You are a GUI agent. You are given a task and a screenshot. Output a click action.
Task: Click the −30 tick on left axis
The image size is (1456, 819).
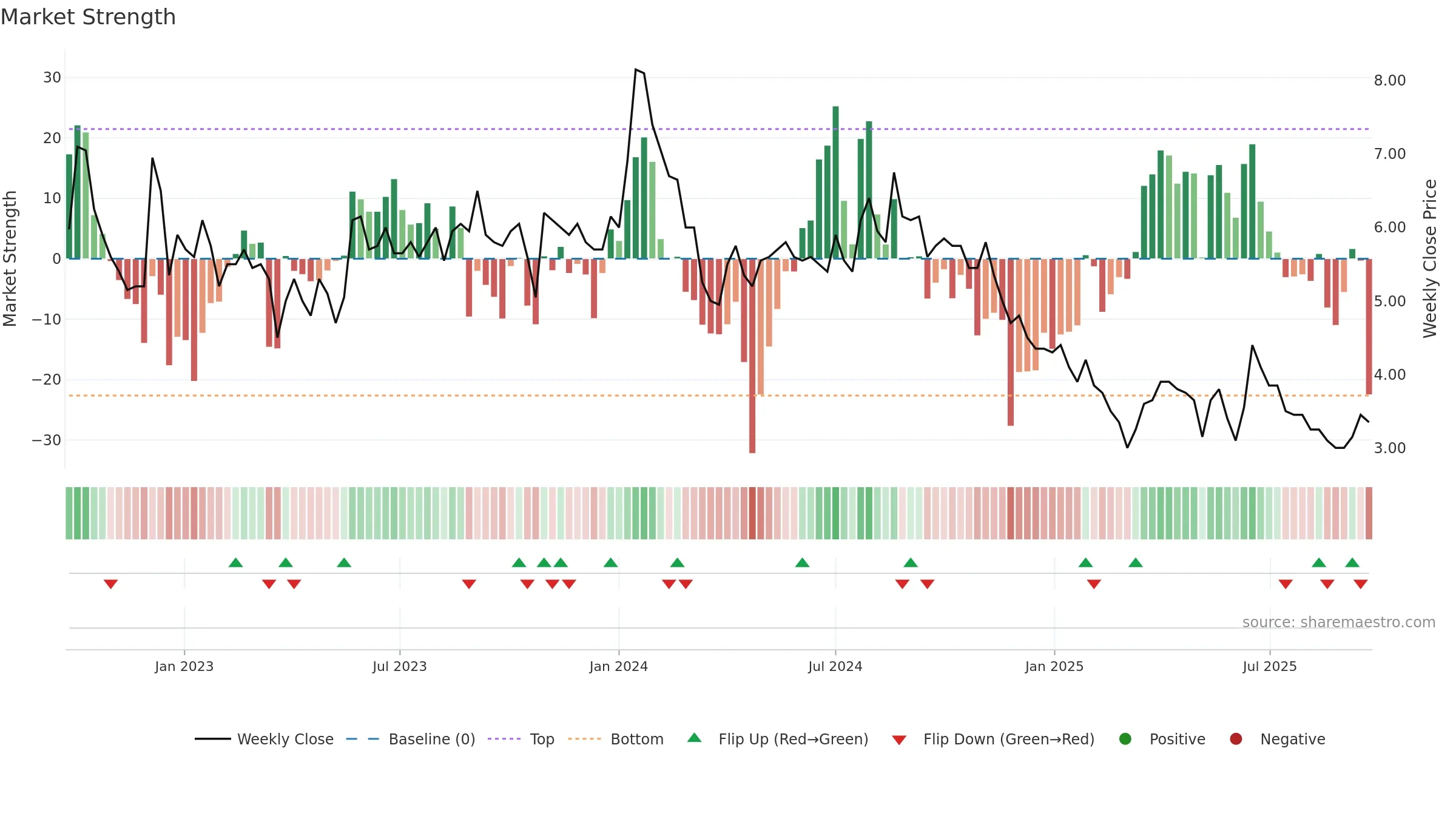47,440
